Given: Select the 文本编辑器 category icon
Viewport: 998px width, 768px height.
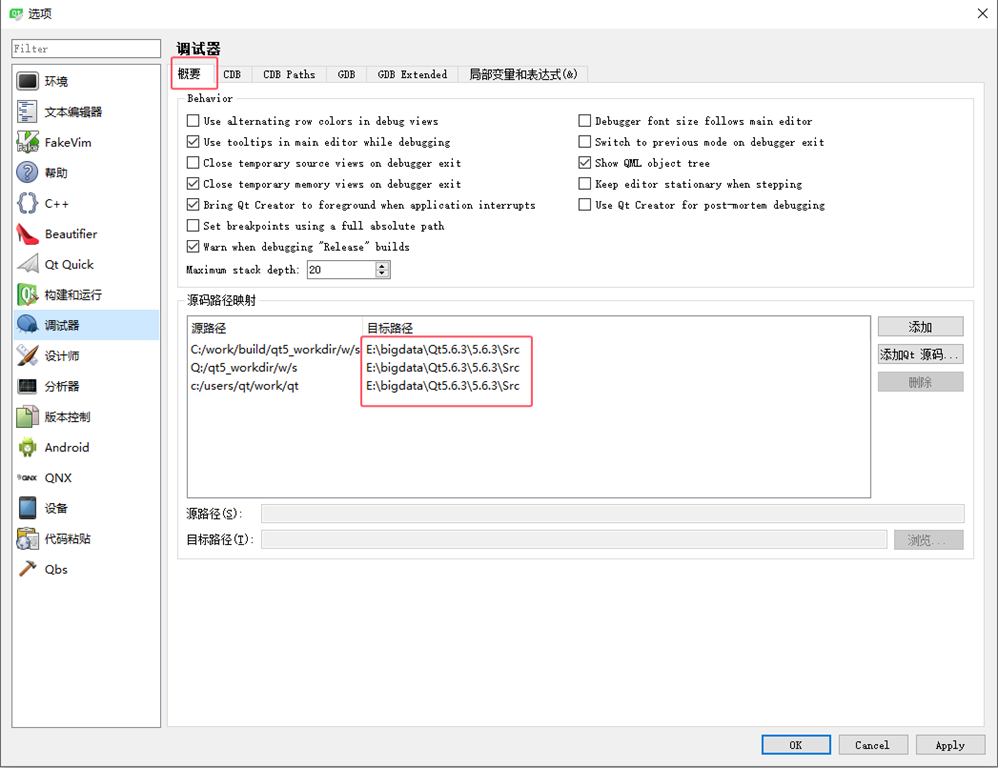Looking at the screenshot, I should tap(27, 112).
